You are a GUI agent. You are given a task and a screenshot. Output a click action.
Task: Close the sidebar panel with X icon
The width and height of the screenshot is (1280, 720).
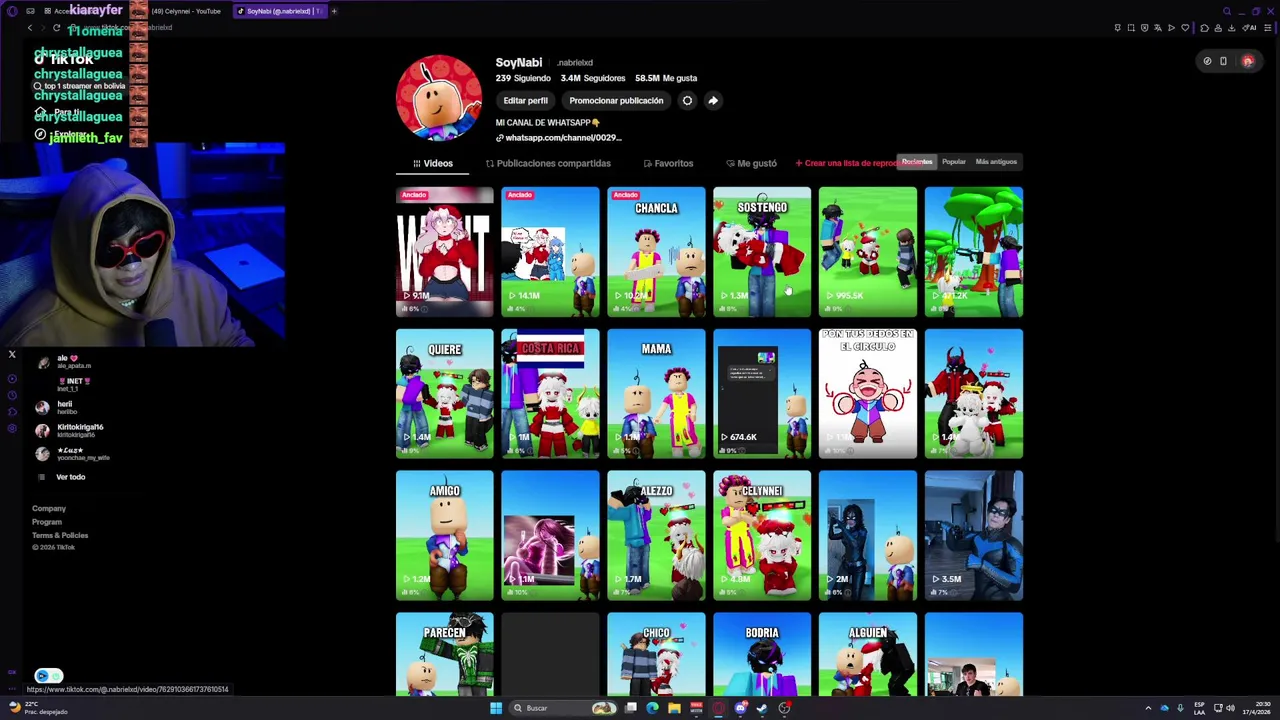click(12, 354)
